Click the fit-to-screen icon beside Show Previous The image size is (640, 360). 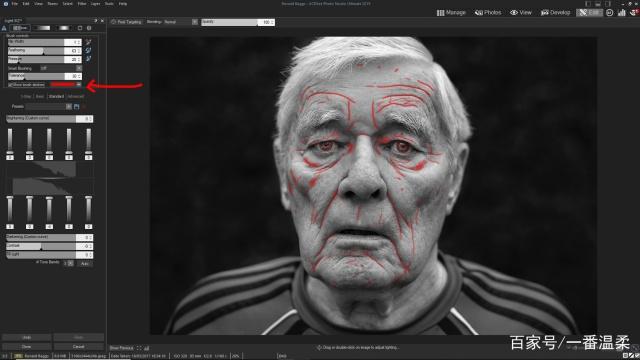139,348
